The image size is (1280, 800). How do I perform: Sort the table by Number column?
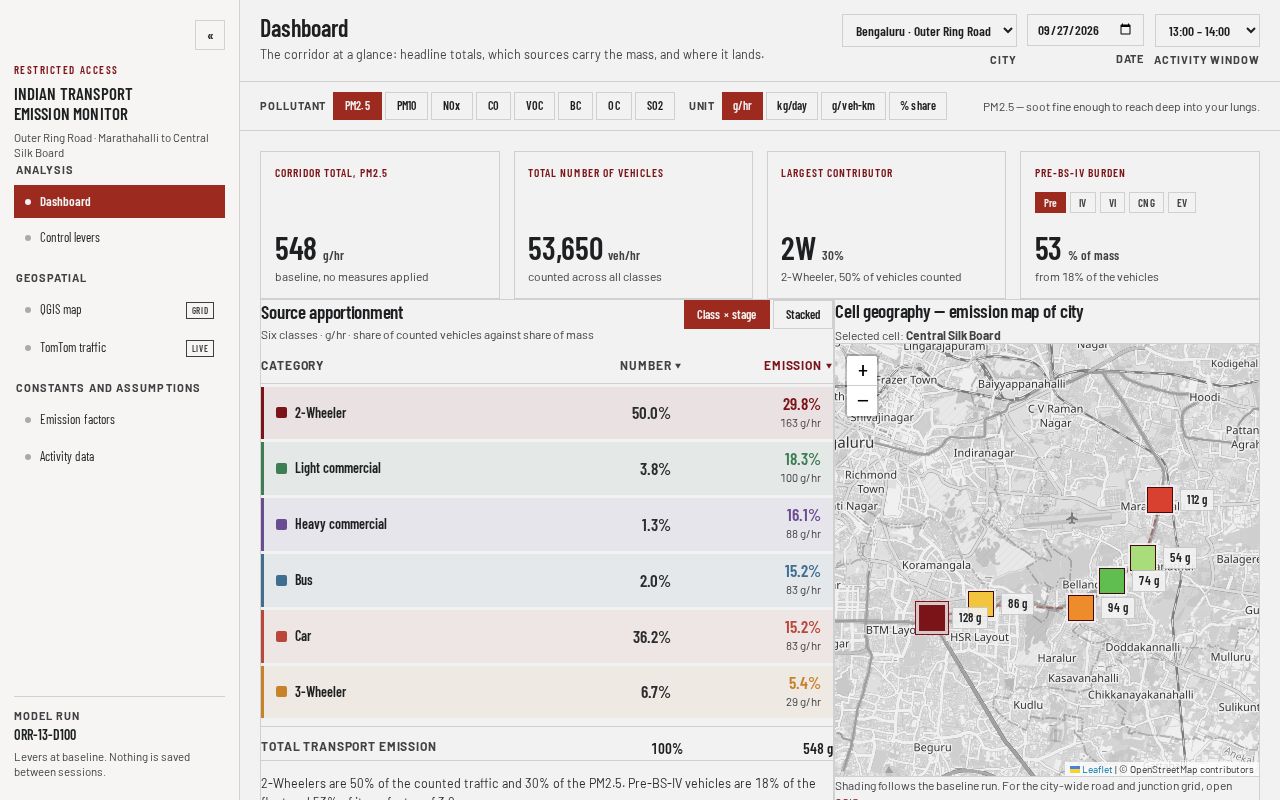650,366
